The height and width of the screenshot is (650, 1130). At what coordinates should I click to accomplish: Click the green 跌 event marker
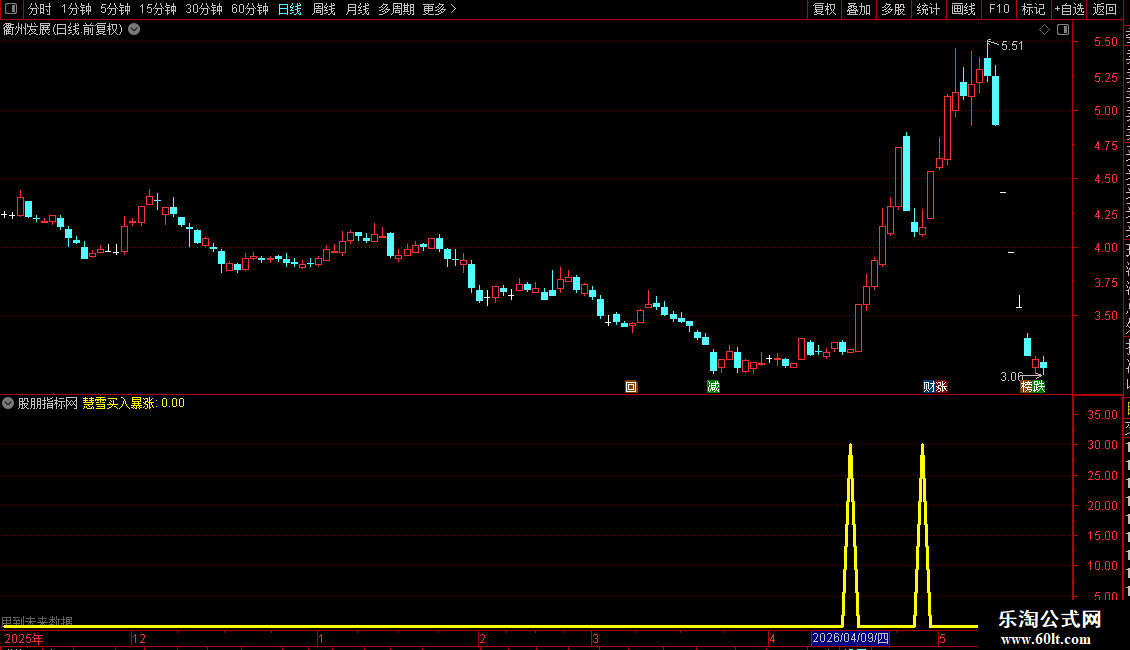(x=1038, y=387)
